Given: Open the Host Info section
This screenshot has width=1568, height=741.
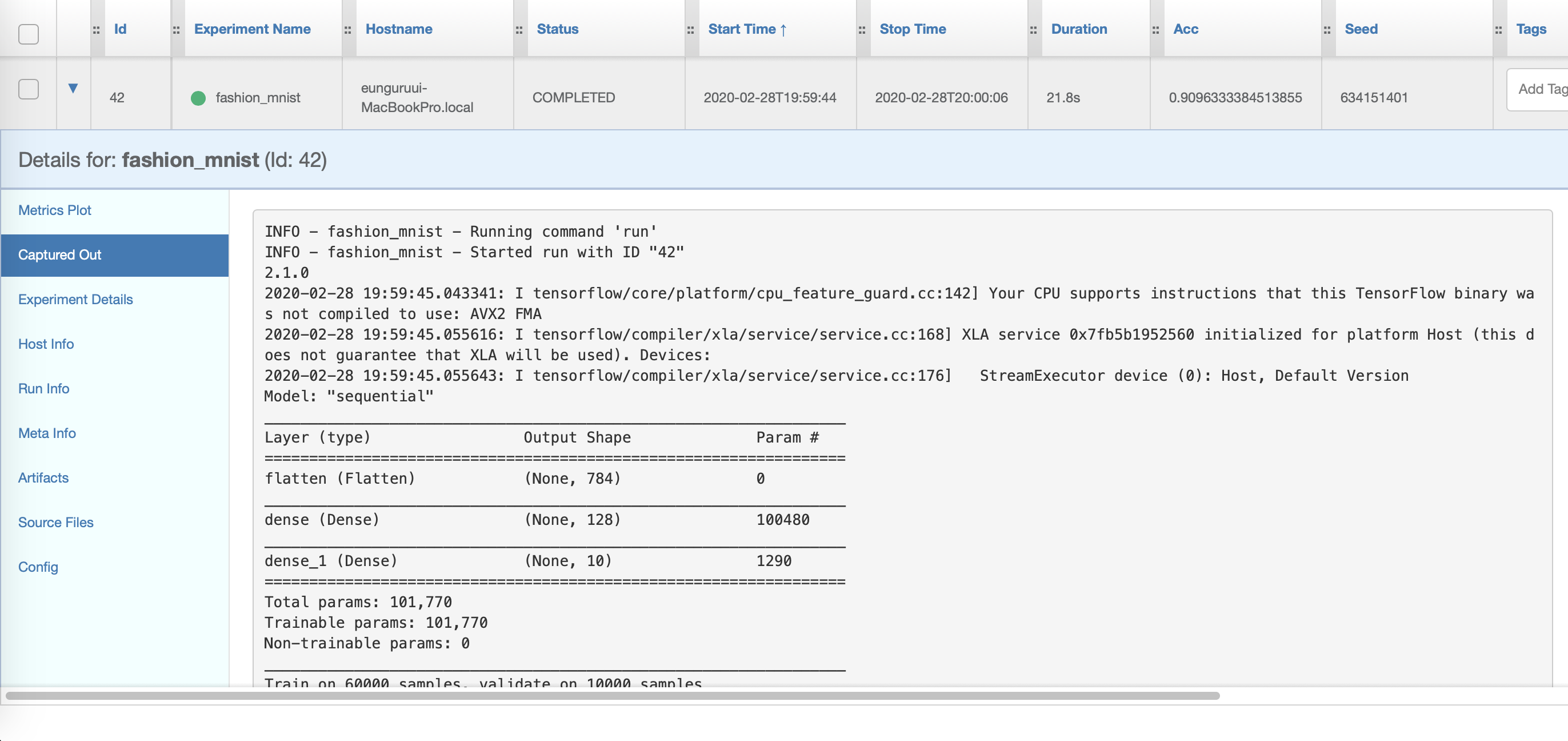Looking at the screenshot, I should click(46, 344).
